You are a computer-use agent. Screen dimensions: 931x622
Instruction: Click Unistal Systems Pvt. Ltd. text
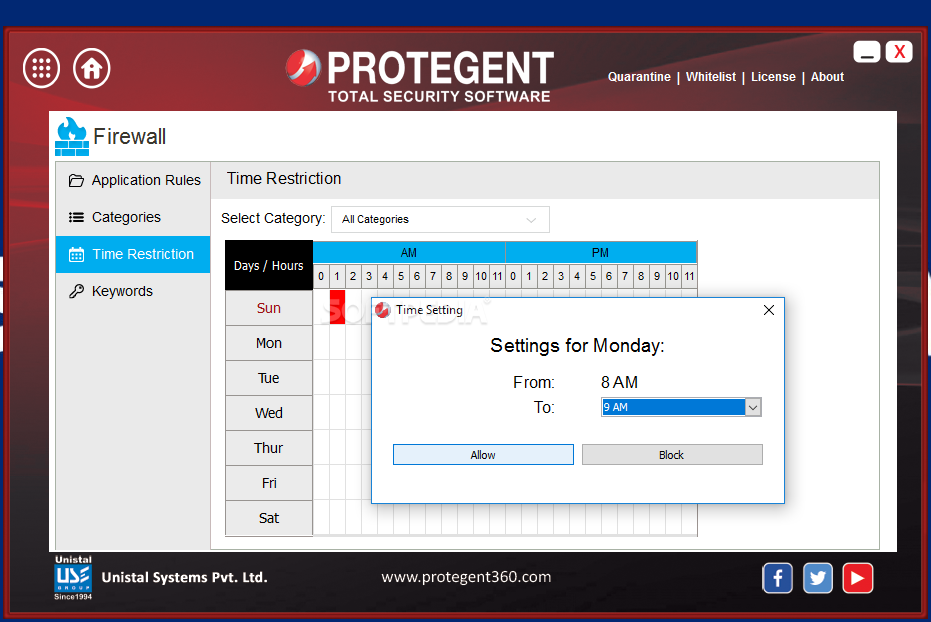(185, 577)
